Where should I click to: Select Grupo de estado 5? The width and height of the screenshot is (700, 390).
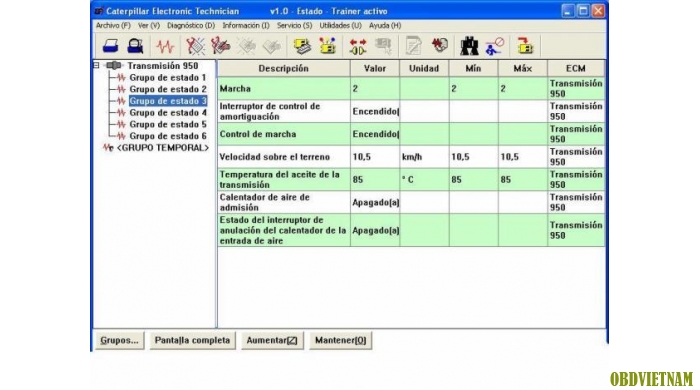pyautogui.click(x=168, y=124)
